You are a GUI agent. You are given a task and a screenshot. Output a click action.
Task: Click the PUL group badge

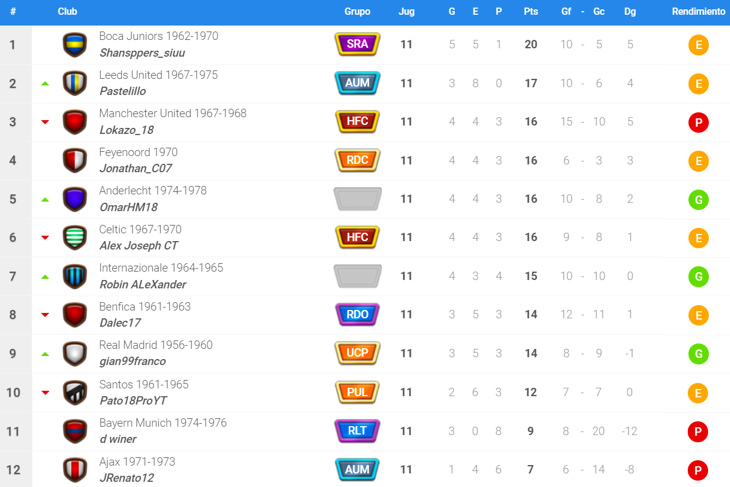[x=357, y=392]
